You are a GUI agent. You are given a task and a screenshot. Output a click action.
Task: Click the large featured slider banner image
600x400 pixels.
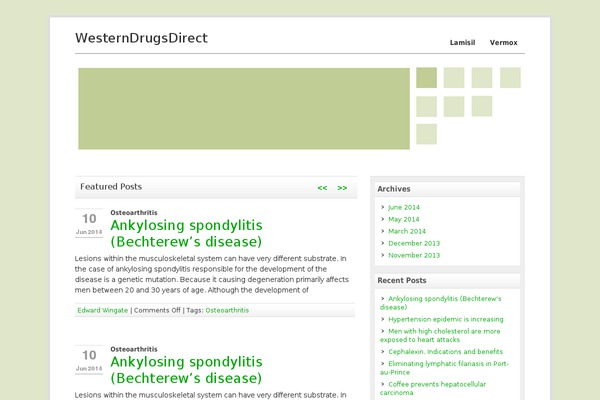[244, 109]
